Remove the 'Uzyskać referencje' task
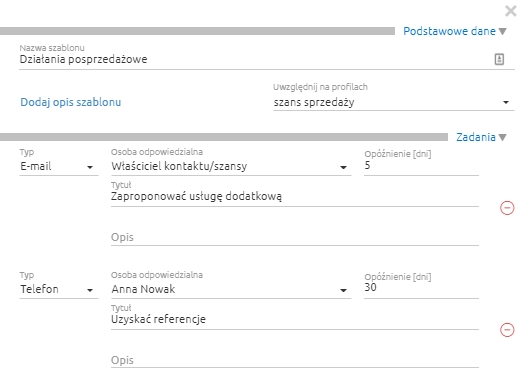The image size is (522, 387). click(507, 330)
